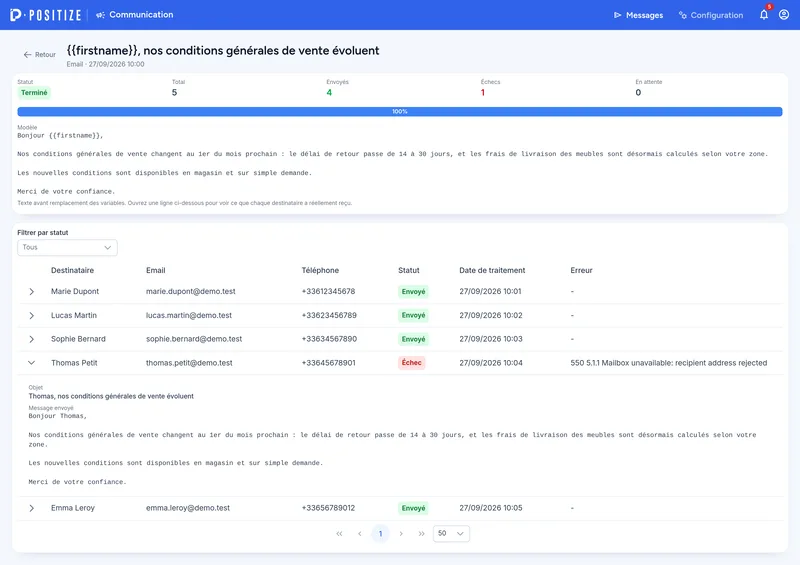The height and width of the screenshot is (565, 800).
Task: Expand the Marie Dupont row
Action: coord(32,291)
